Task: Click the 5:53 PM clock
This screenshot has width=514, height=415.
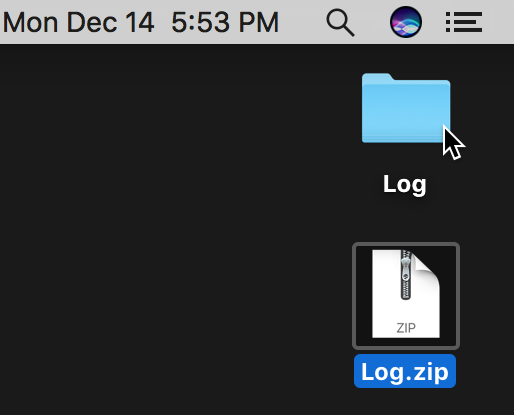Action: pyautogui.click(x=225, y=23)
